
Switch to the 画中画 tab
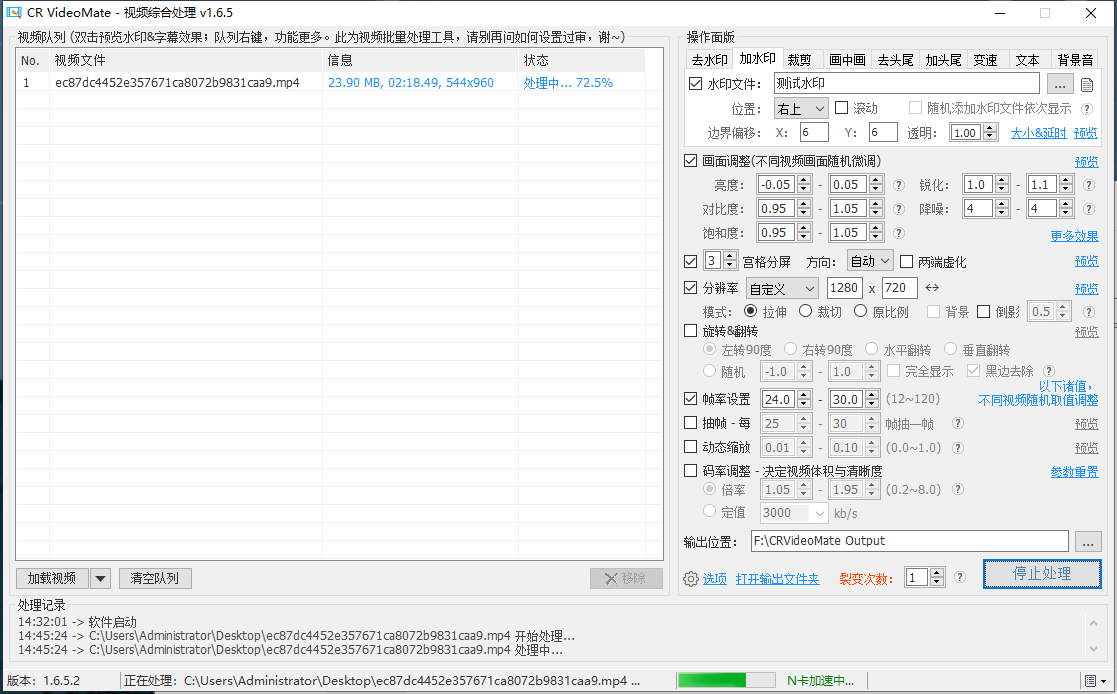pyautogui.click(x=847, y=60)
